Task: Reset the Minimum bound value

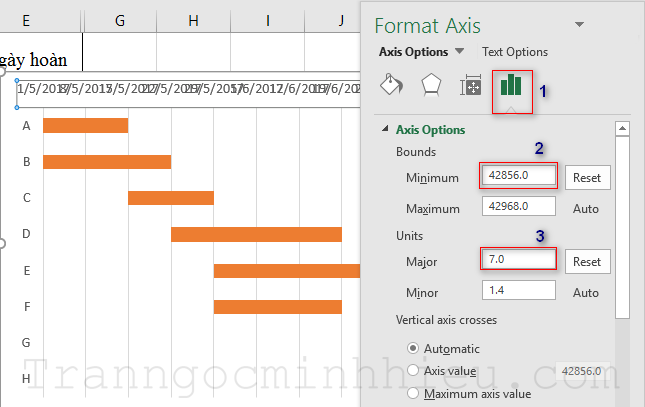Action: (x=587, y=177)
